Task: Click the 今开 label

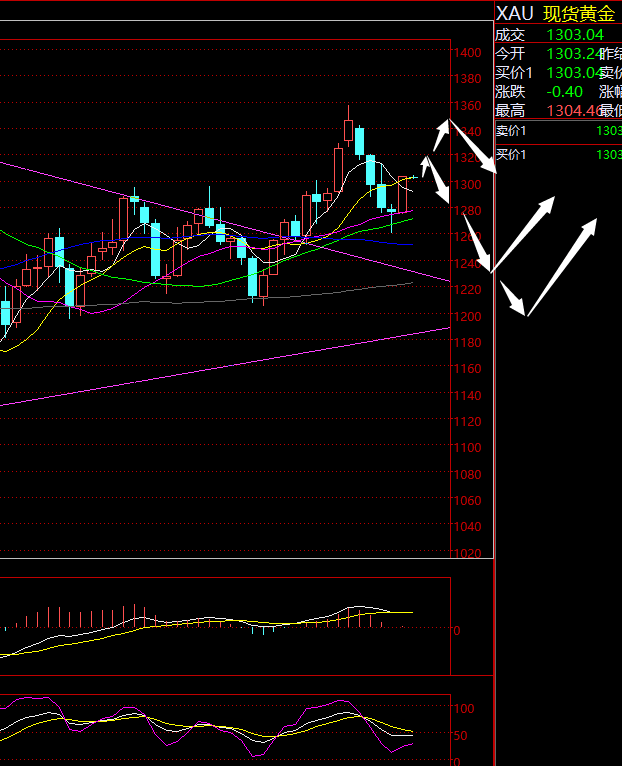Action: click(x=510, y=54)
